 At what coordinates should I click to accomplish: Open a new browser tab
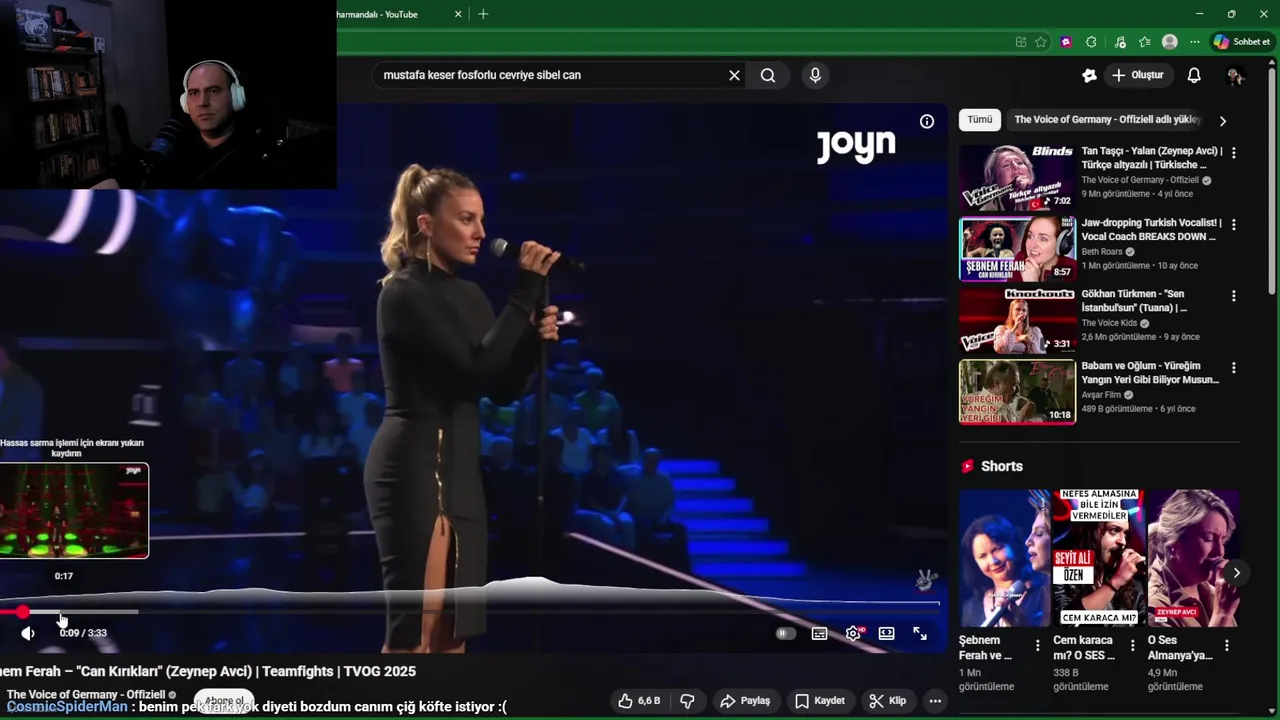coord(483,14)
